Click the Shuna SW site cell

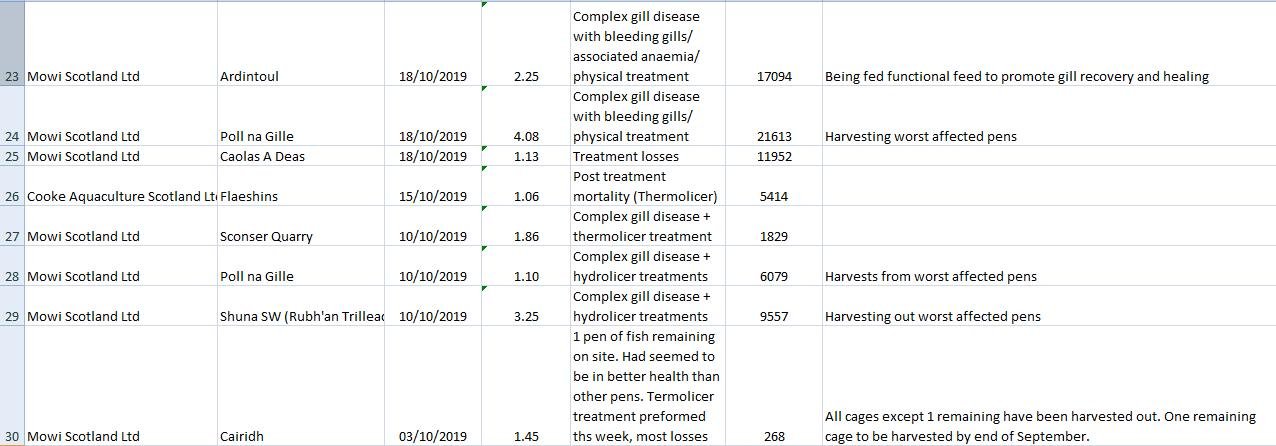click(300, 316)
